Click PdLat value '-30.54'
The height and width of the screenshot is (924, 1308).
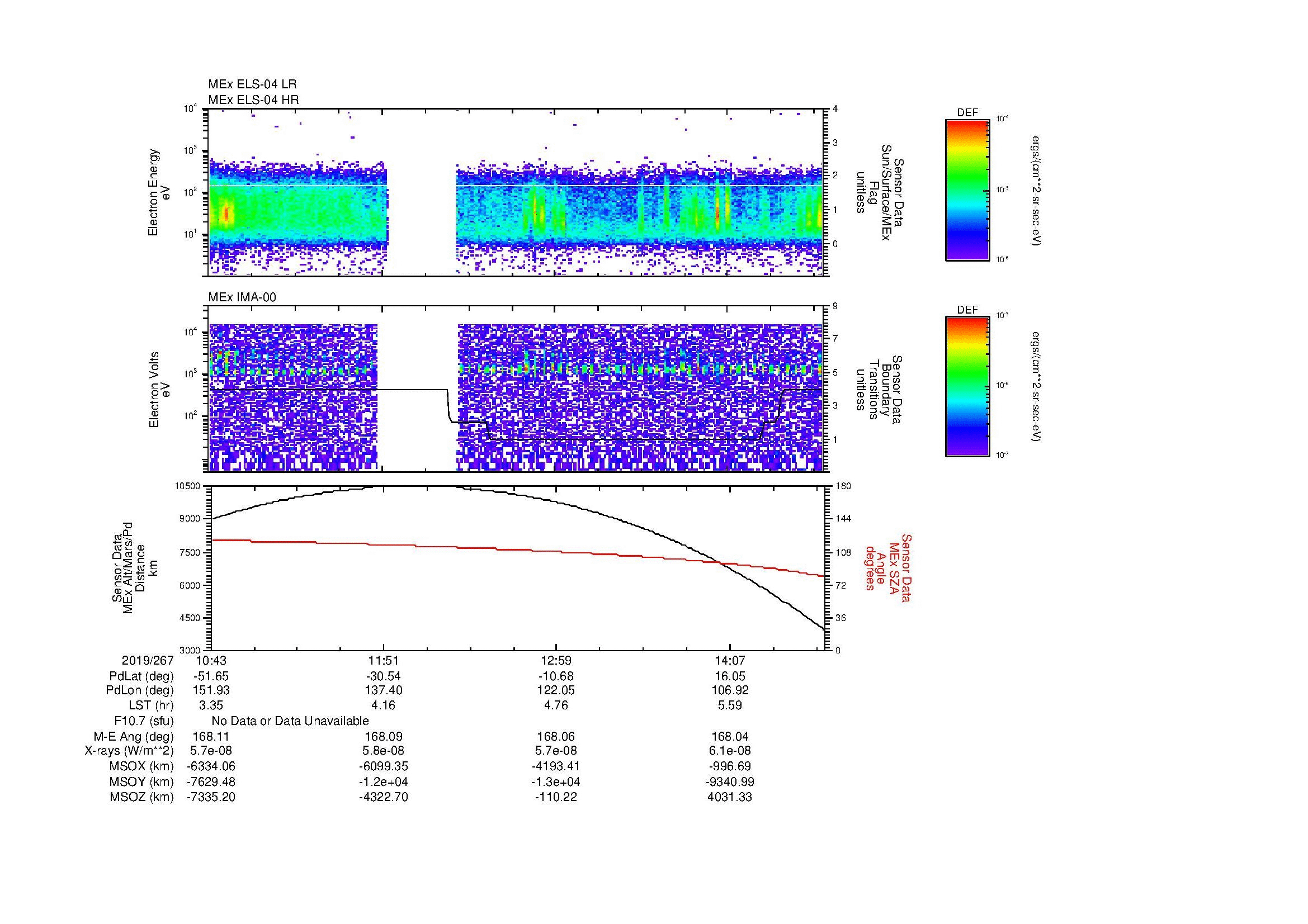click(x=384, y=676)
